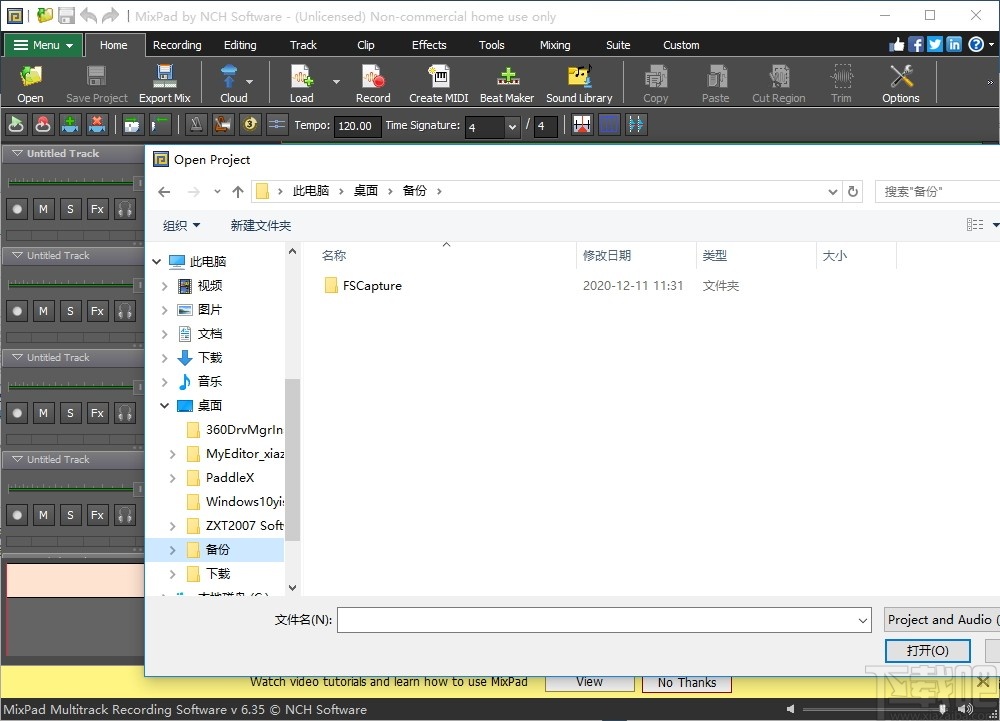The height and width of the screenshot is (721, 1000).
Task: Dismiss the tutorial banner with No Thanks
Action: (x=687, y=682)
